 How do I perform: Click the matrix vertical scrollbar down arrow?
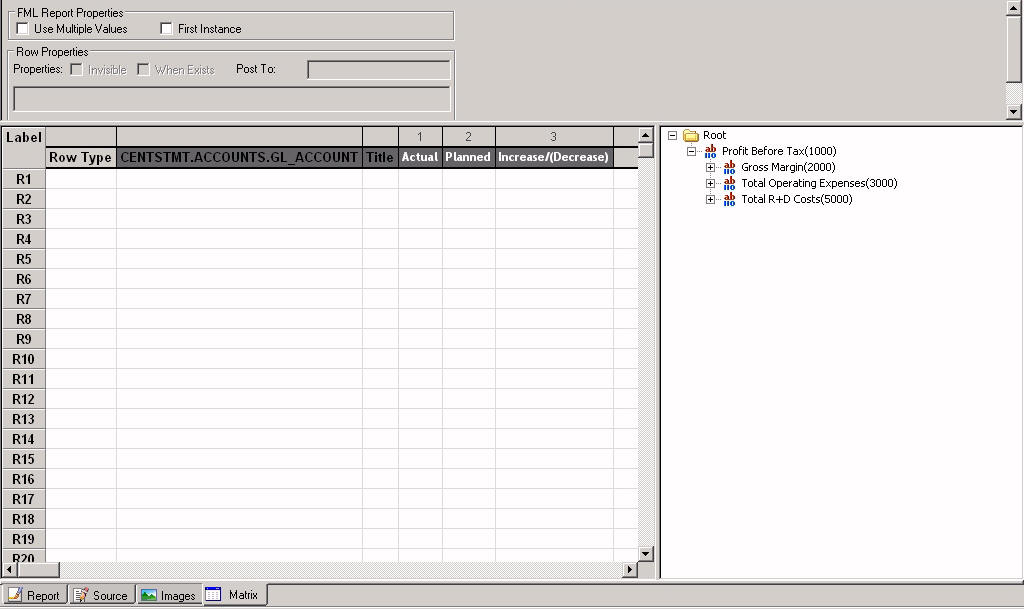click(645, 554)
